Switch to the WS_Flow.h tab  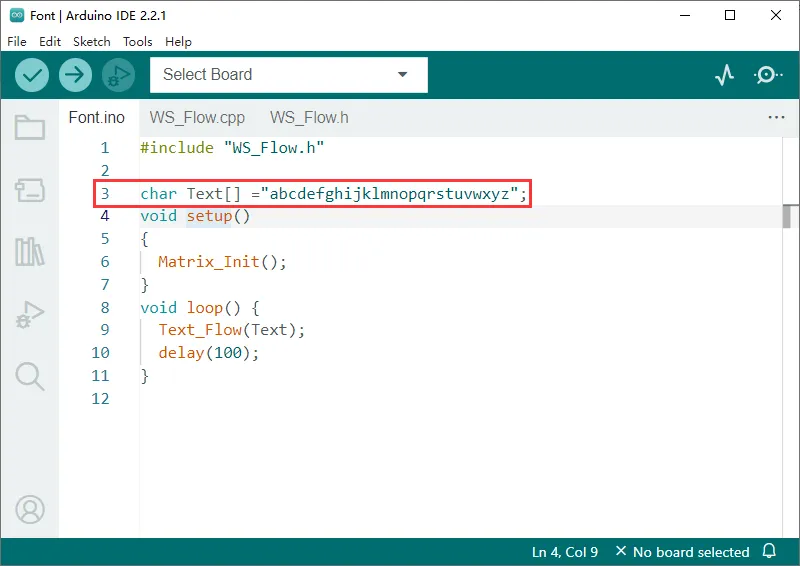coord(309,117)
